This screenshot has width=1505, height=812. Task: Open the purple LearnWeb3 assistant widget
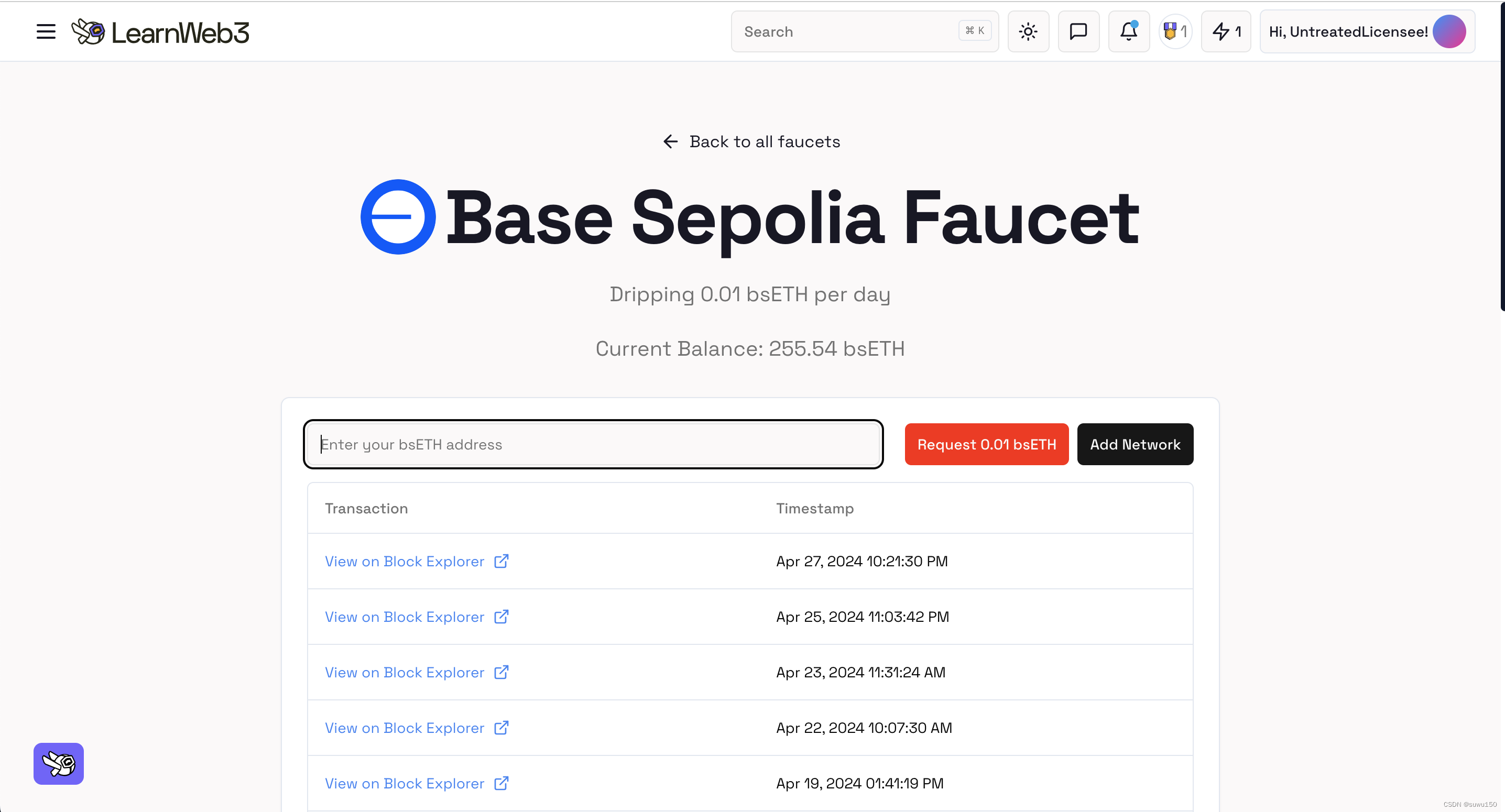58,763
